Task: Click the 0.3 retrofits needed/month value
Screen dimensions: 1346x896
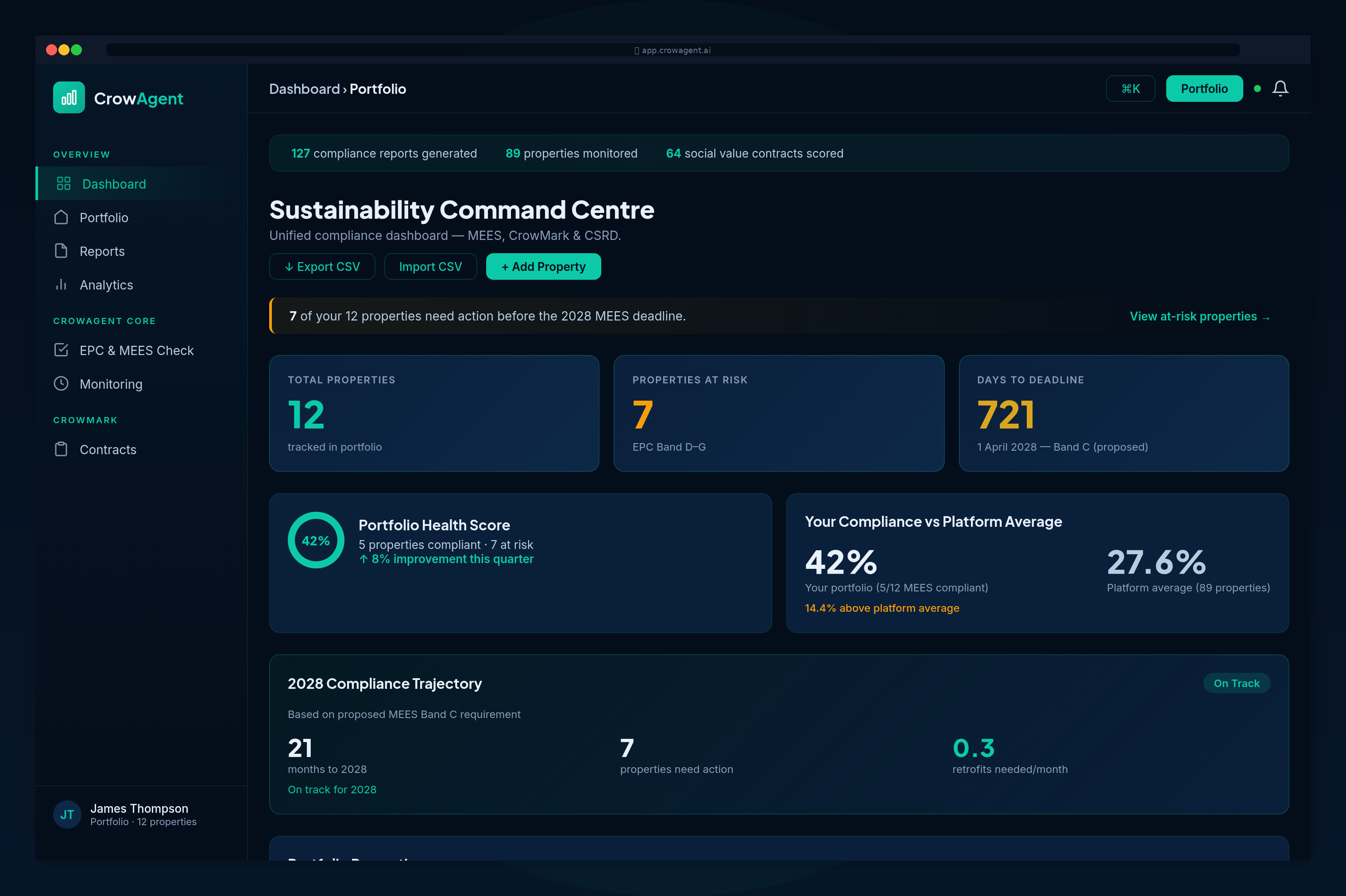Action: (x=974, y=747)
